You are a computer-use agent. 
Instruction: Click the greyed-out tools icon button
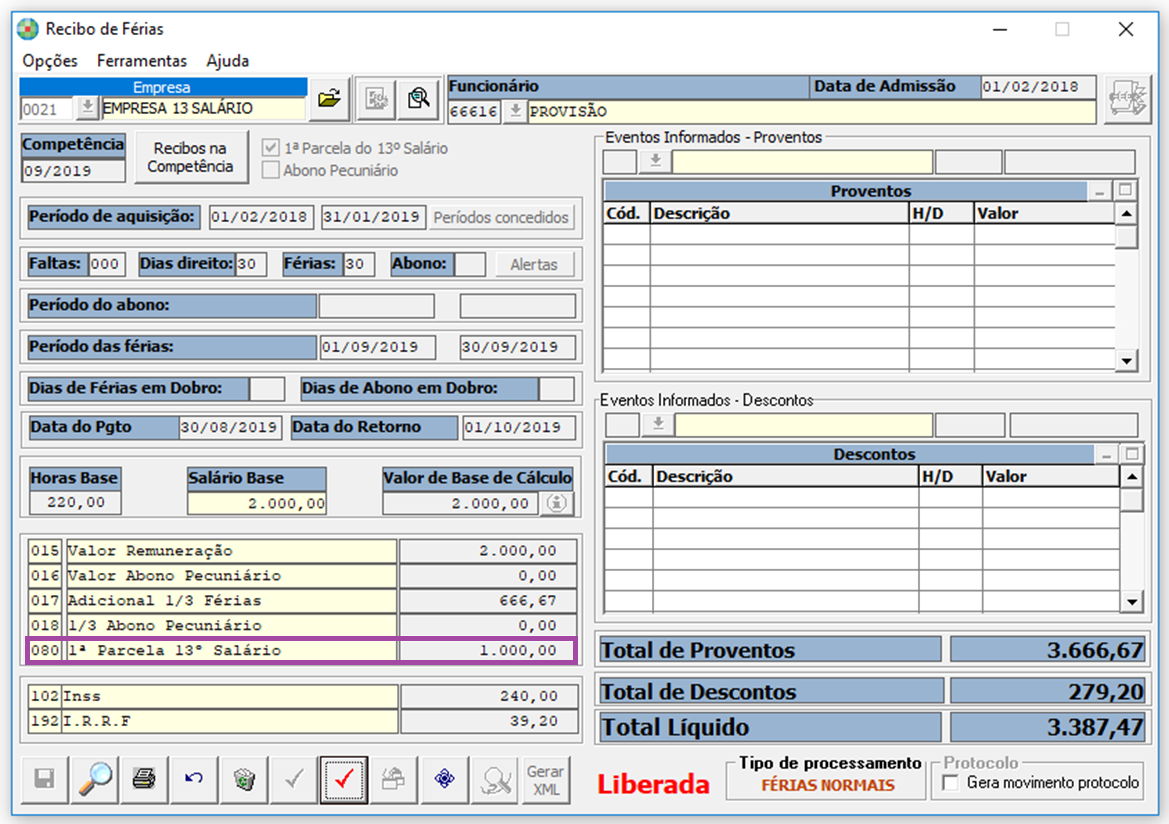click(x=495, y=780)
